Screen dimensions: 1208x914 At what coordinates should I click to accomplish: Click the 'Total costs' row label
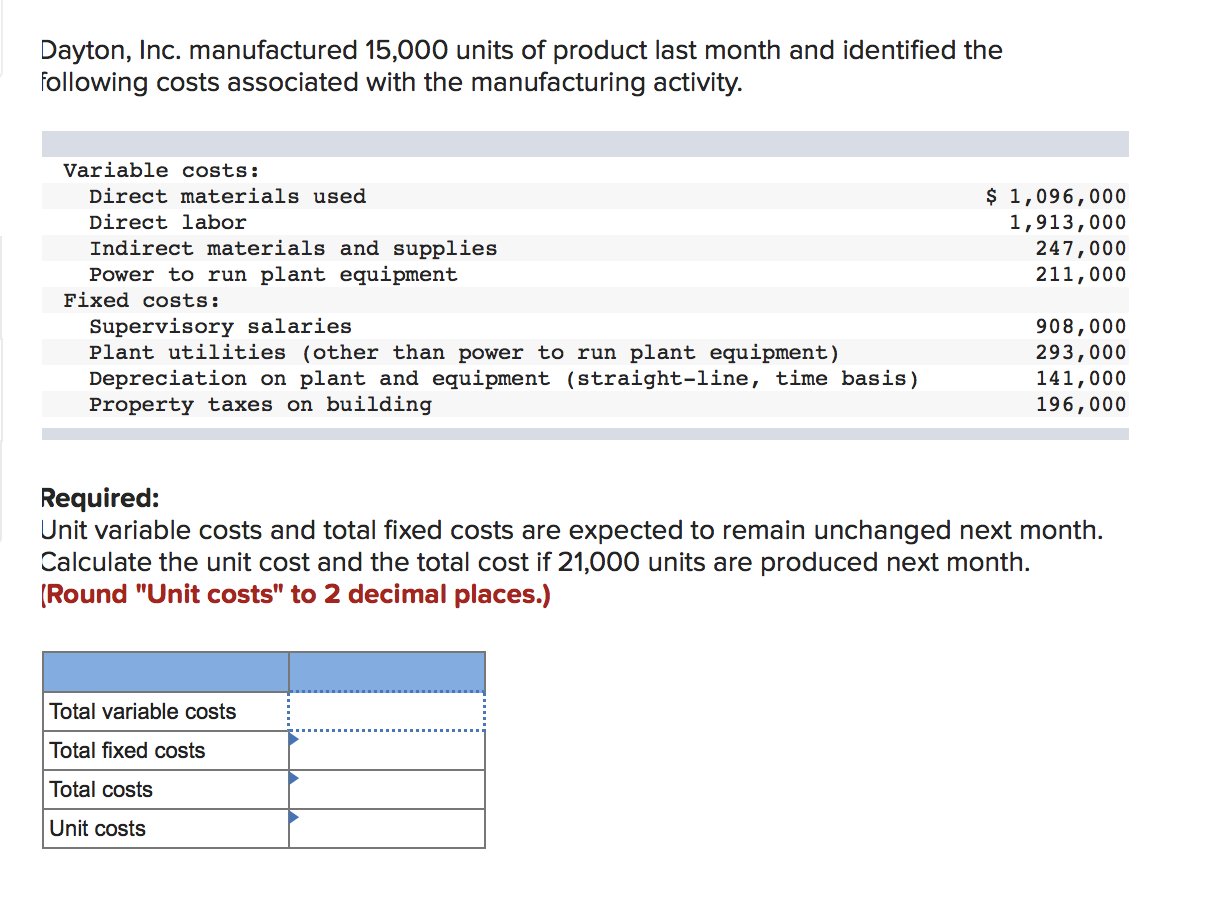(x=101, y=790)
